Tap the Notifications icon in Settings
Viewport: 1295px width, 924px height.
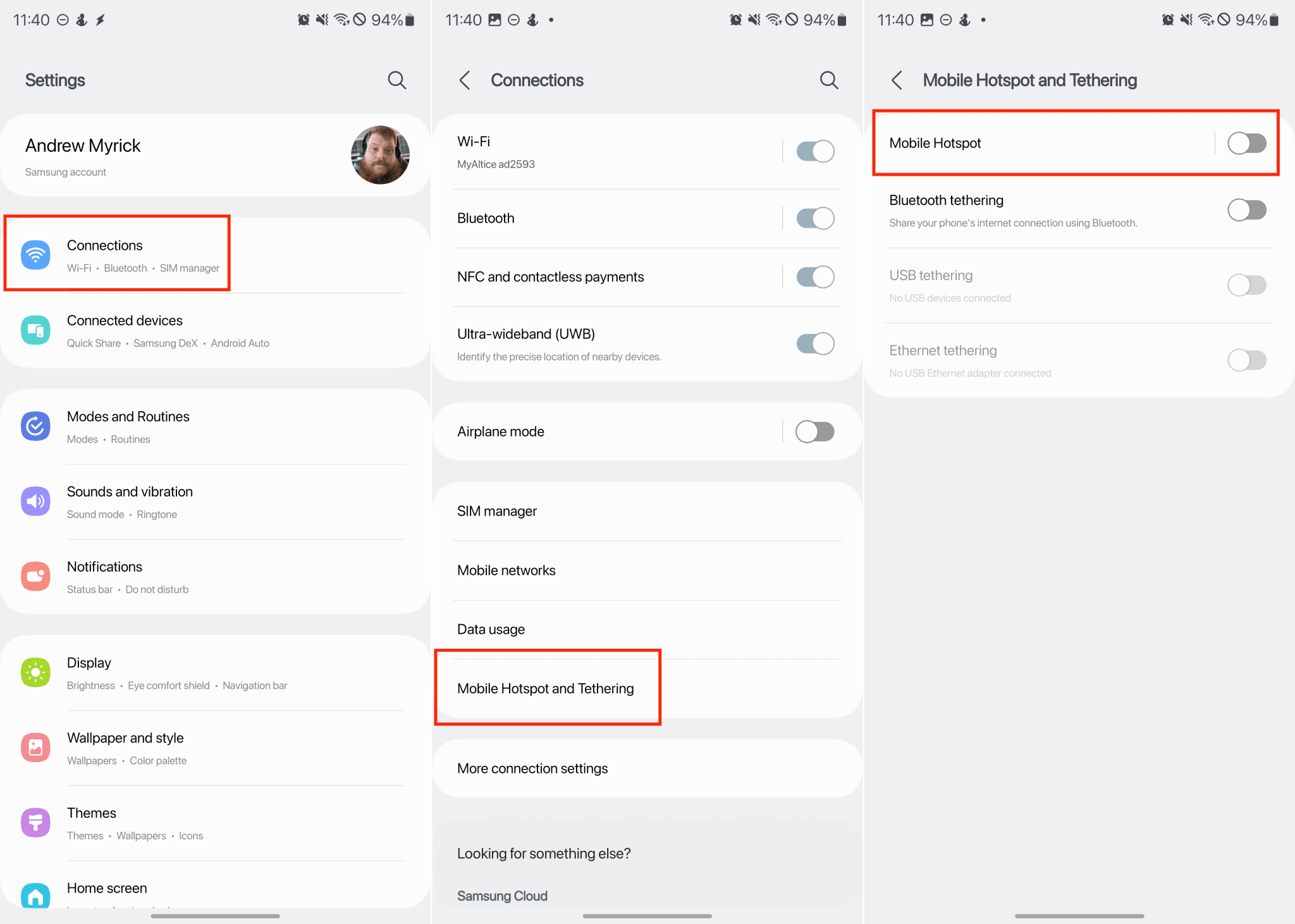[35, 577]
